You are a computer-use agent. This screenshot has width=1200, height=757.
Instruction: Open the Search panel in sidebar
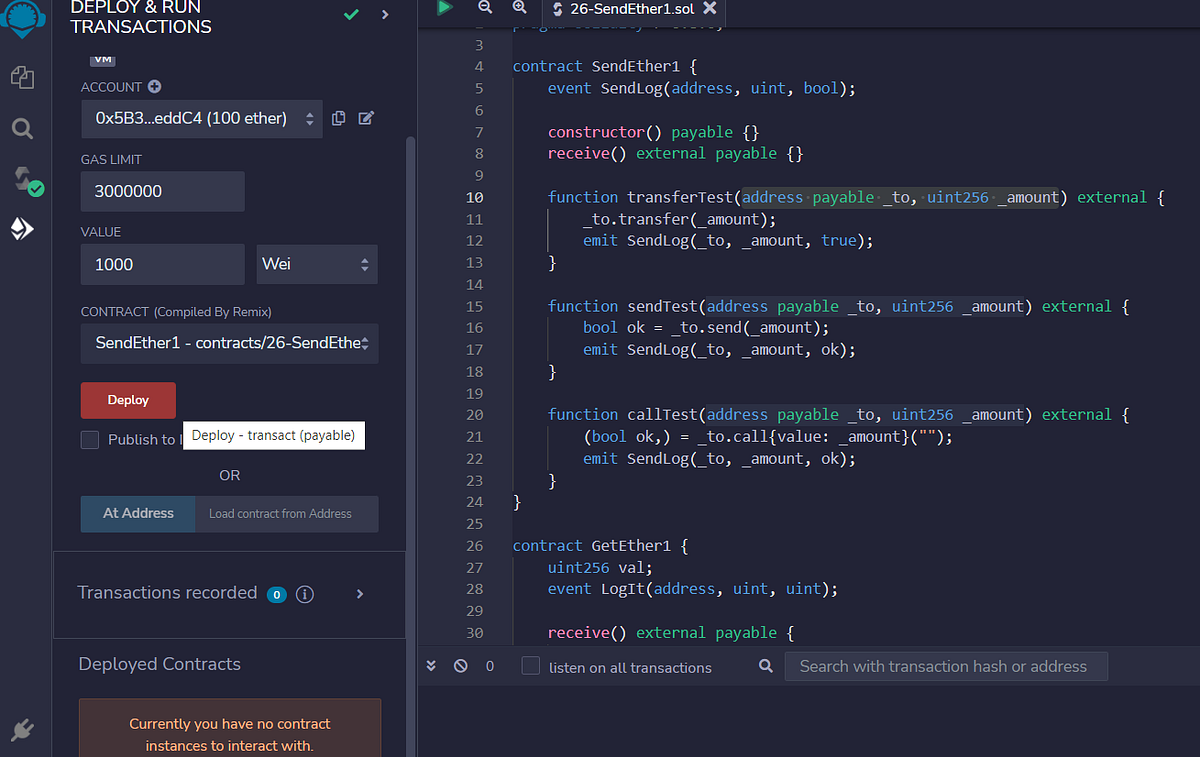coord(23,128)
